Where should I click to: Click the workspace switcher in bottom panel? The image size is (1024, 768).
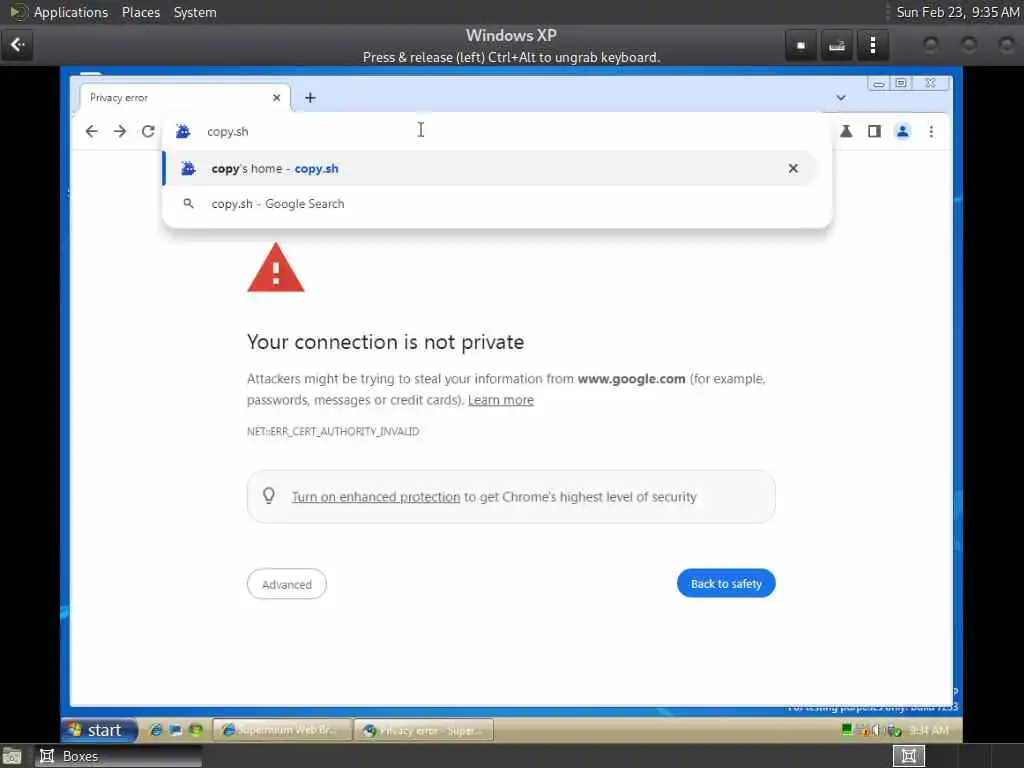[x=909, y=756]
